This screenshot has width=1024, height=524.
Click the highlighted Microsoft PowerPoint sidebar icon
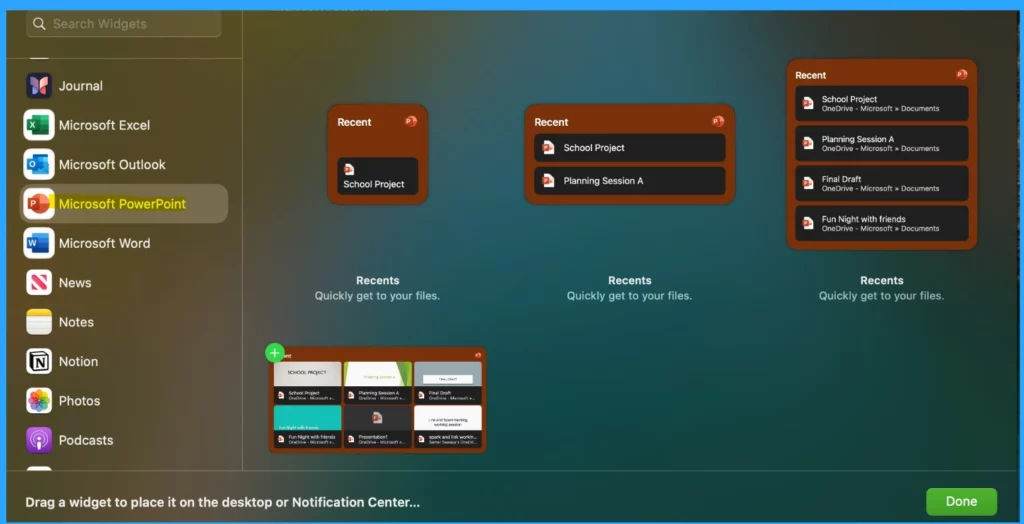click(x=39, y=204)
